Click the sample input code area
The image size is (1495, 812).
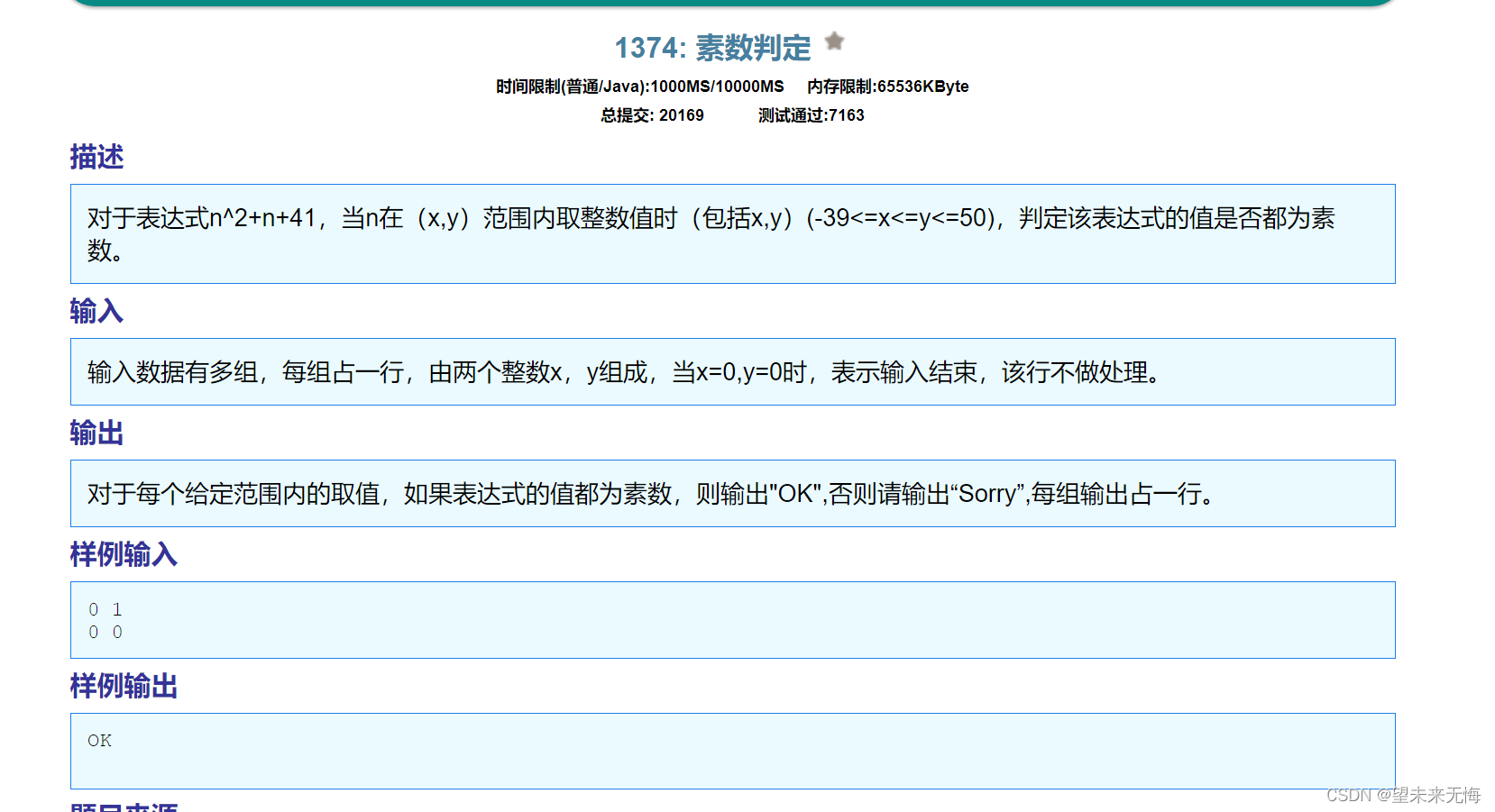(732, 620)
